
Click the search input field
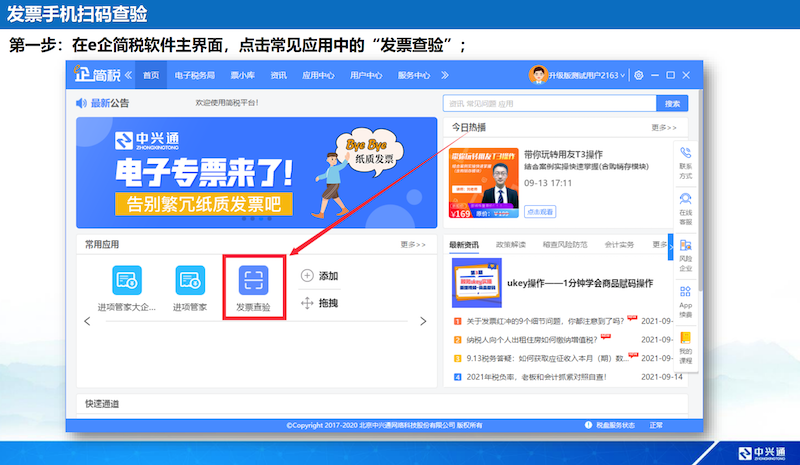[x=549, y=103]
